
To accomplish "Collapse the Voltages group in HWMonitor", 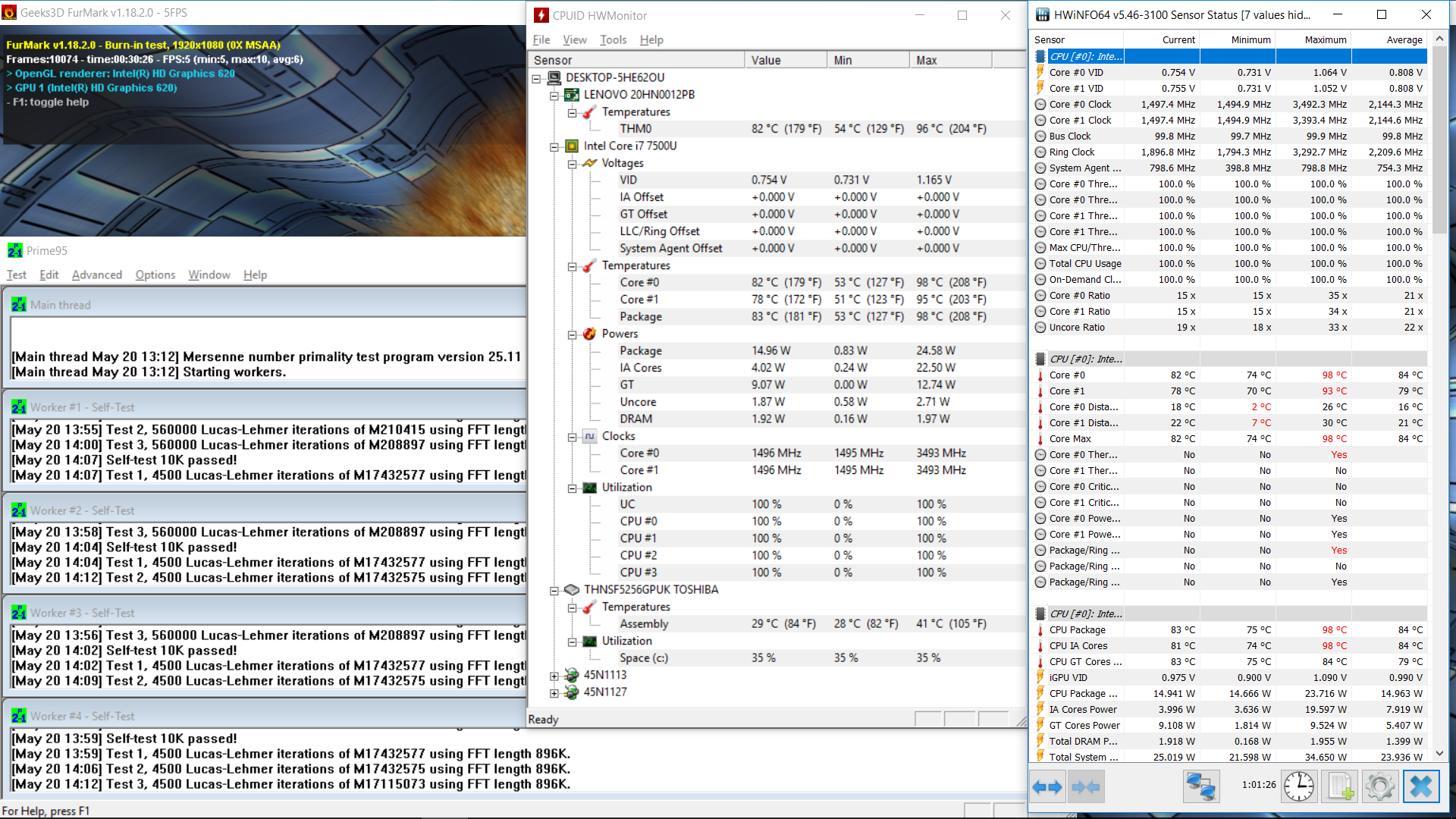I will pyautogui.click(x=573, y=163).
